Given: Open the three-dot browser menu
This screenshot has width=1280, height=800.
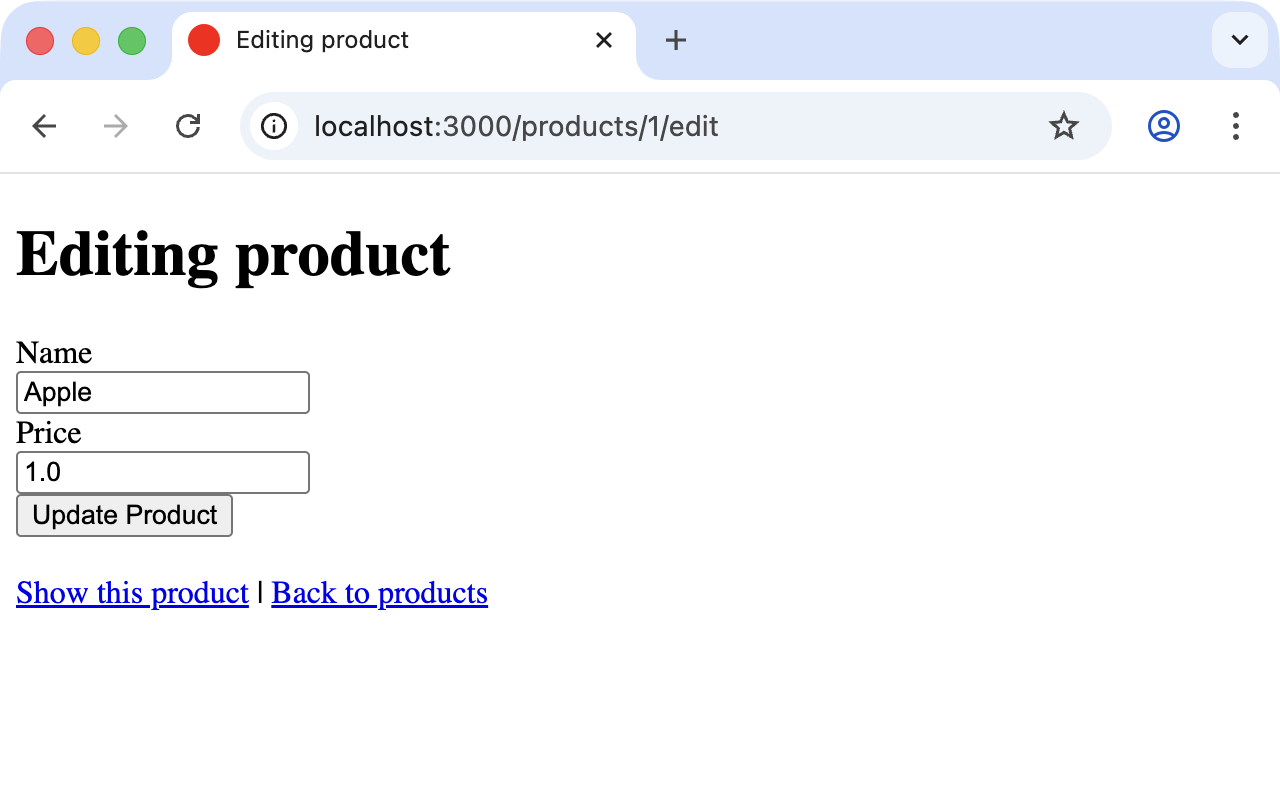Looking at the screenshot, I should click(1236, 127).
